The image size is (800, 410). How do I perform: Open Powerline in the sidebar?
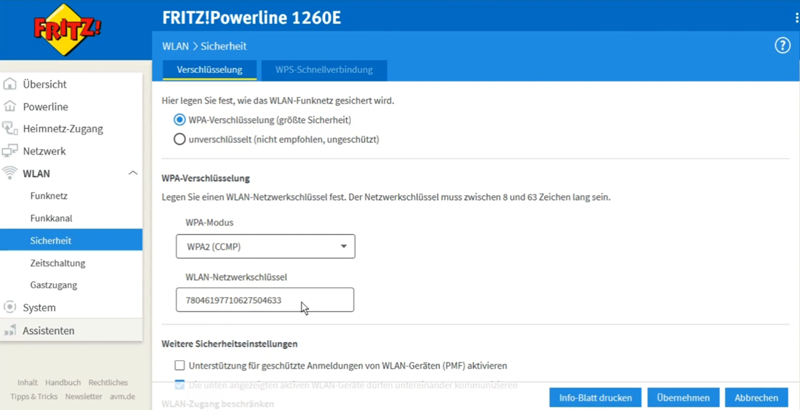click(45, 107)
